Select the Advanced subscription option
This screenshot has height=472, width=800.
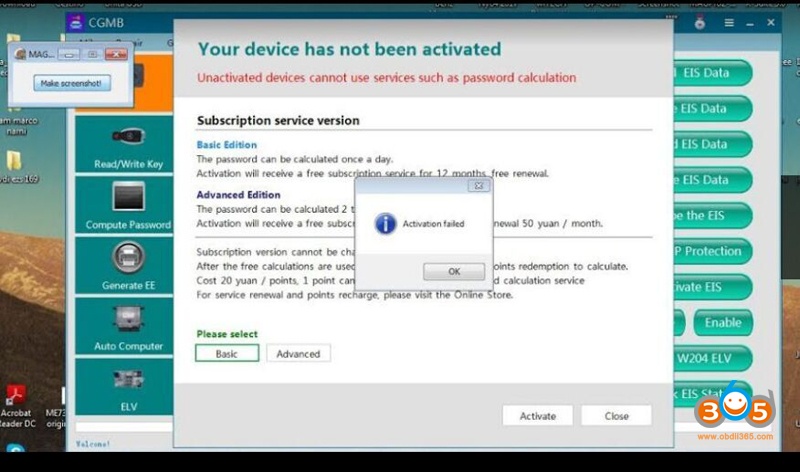coord(298,353)
